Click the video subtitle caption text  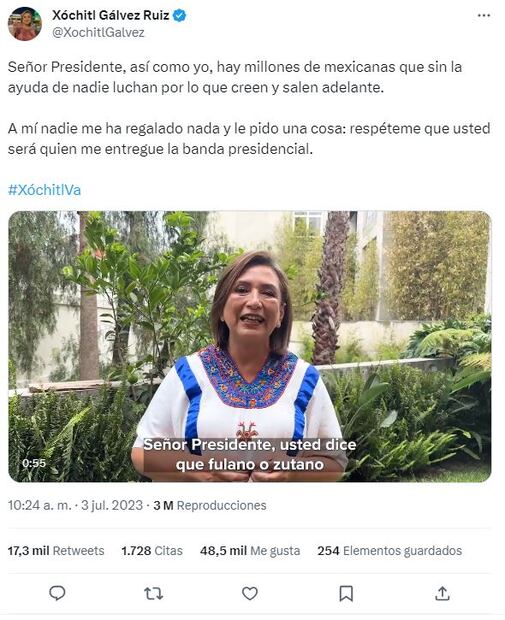tap(250, 454)
